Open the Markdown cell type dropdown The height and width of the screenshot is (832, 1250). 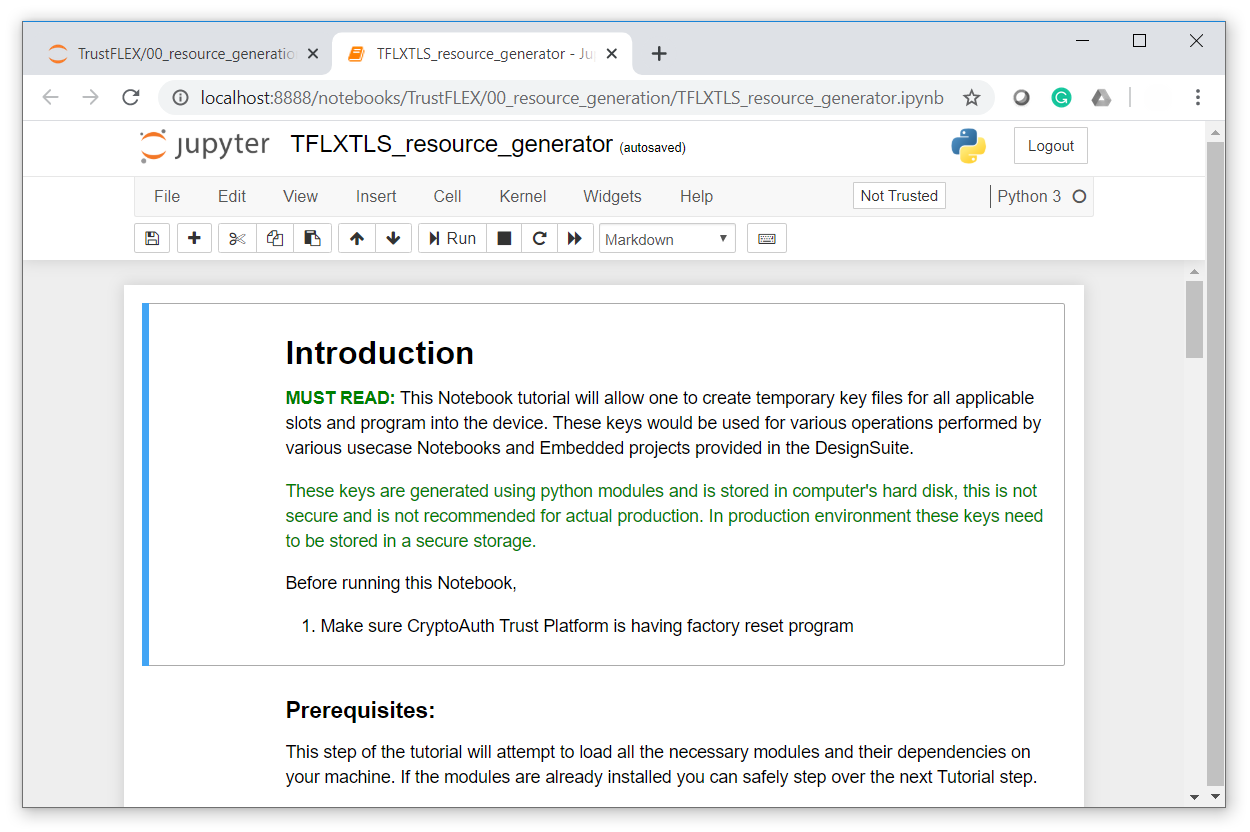pyautogui.click(x=666, y=238)
